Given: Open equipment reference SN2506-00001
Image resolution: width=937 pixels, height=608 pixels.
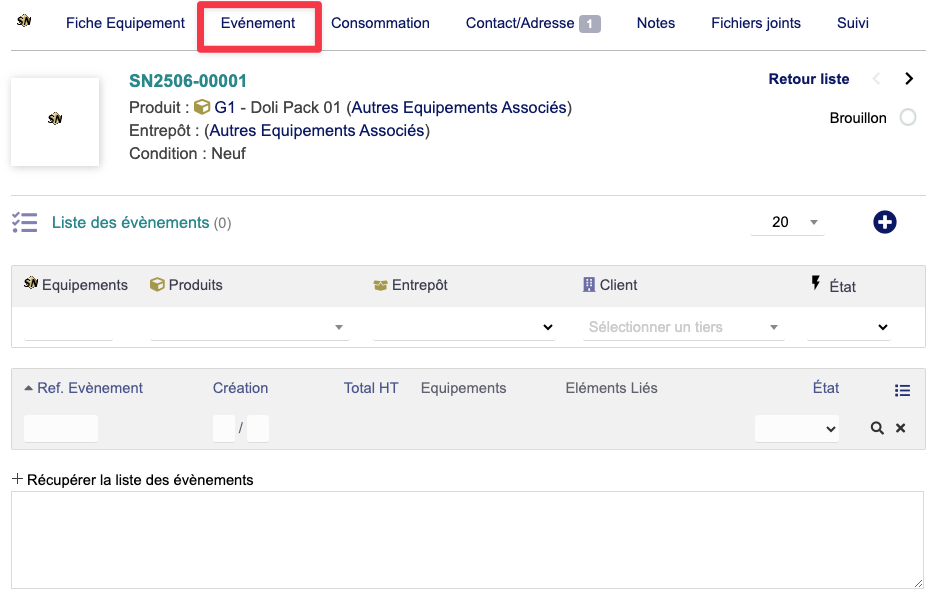Looking at the screenshot, I should pyautogui.click(x=188, y=81).
